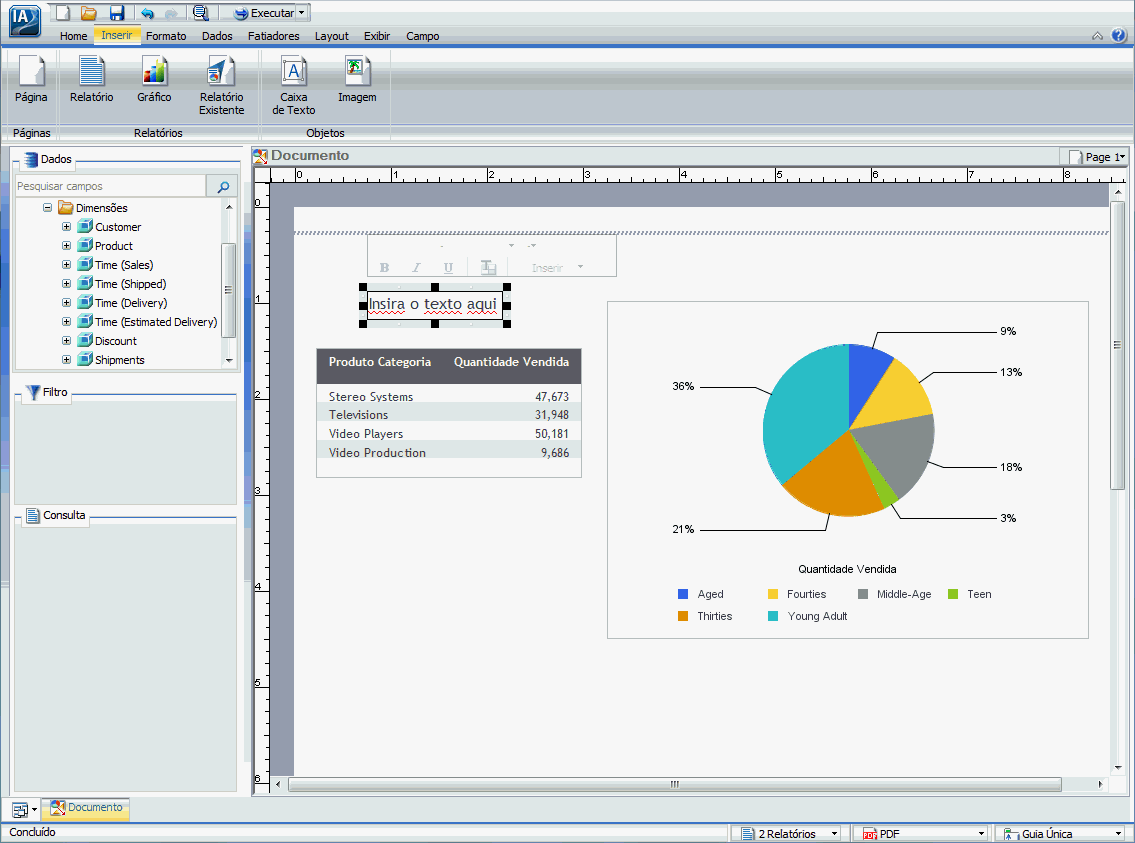Open the Campo ribbon tab

click(423, 35)
